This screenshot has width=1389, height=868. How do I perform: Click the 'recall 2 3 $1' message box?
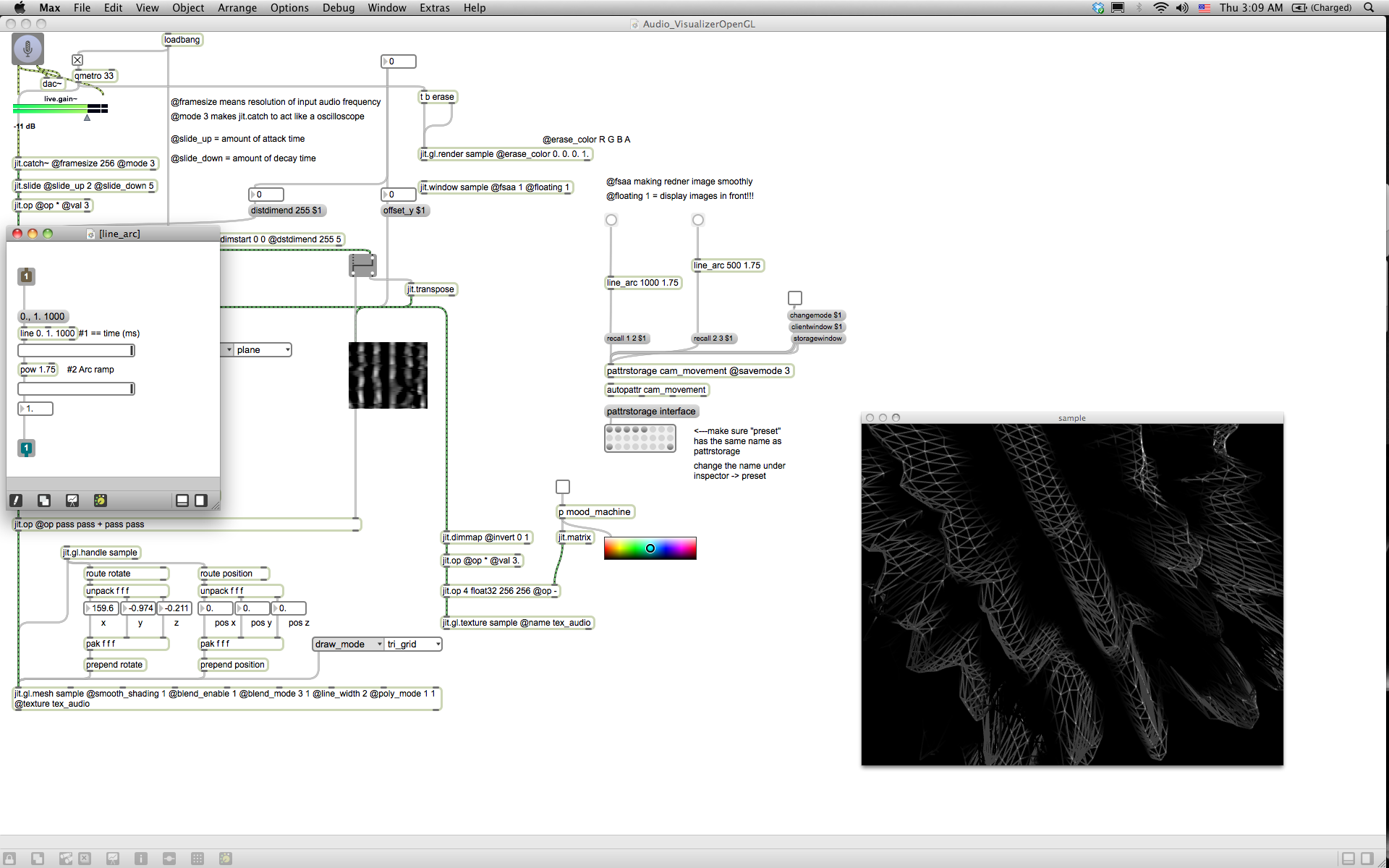click(714, 339)
